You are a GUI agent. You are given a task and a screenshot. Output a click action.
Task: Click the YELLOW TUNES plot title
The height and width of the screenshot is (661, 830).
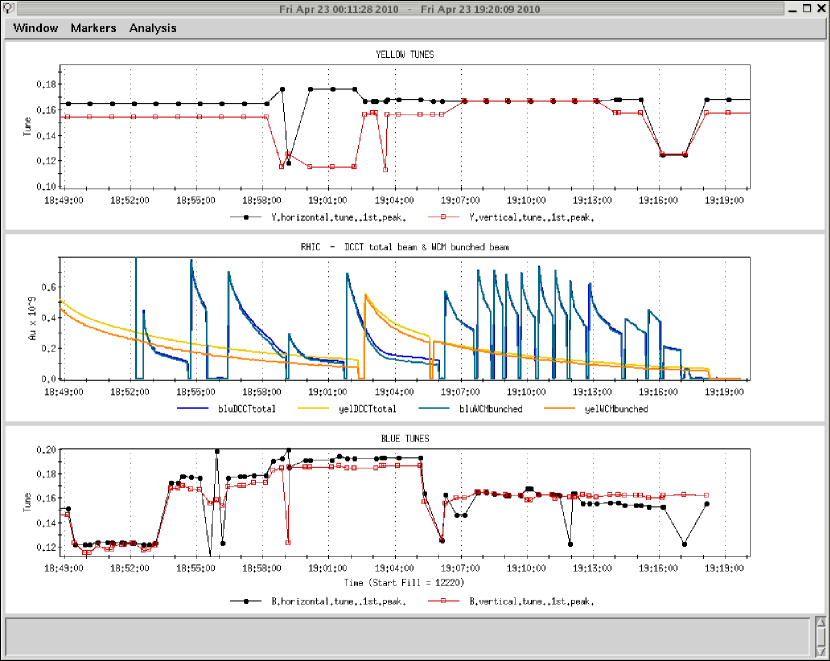[x=404, y=54]
